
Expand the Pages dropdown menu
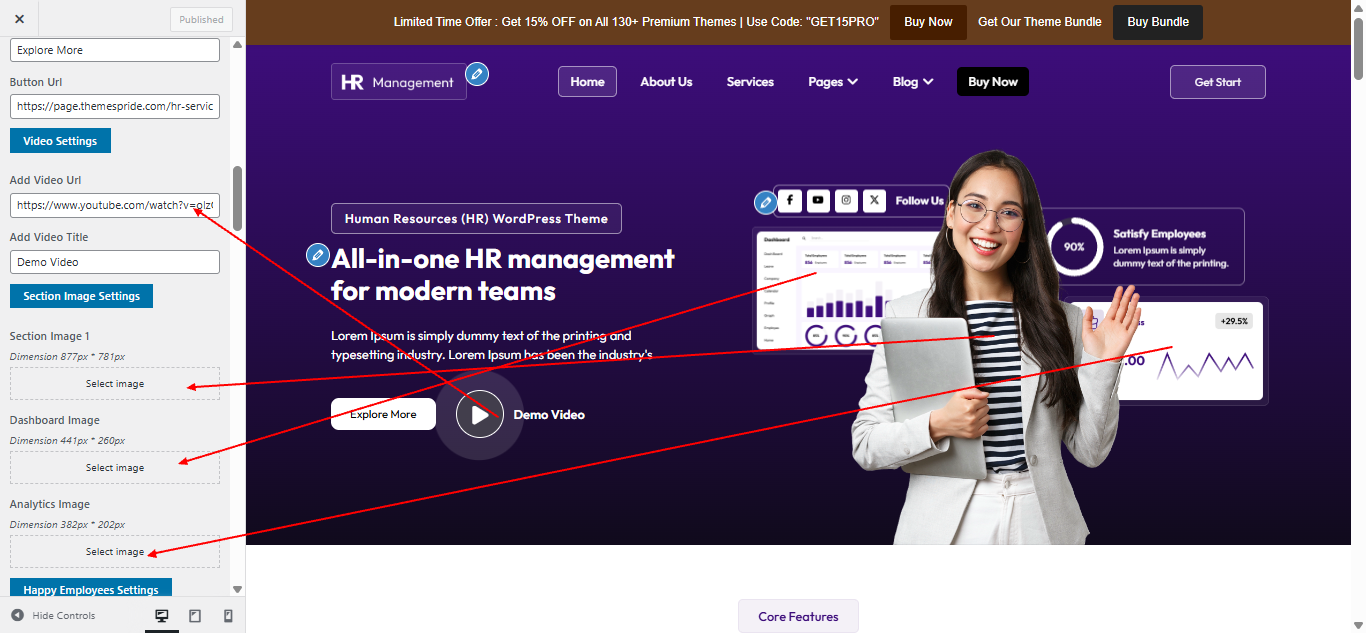pyautogui.click(x=833, y=82)
